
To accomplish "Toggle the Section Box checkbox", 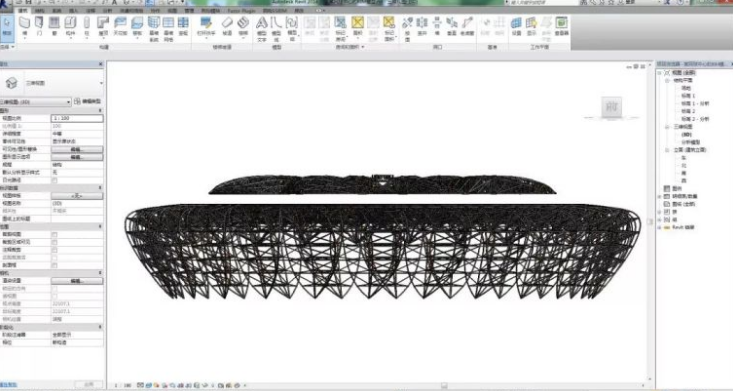I will [55, 265].
